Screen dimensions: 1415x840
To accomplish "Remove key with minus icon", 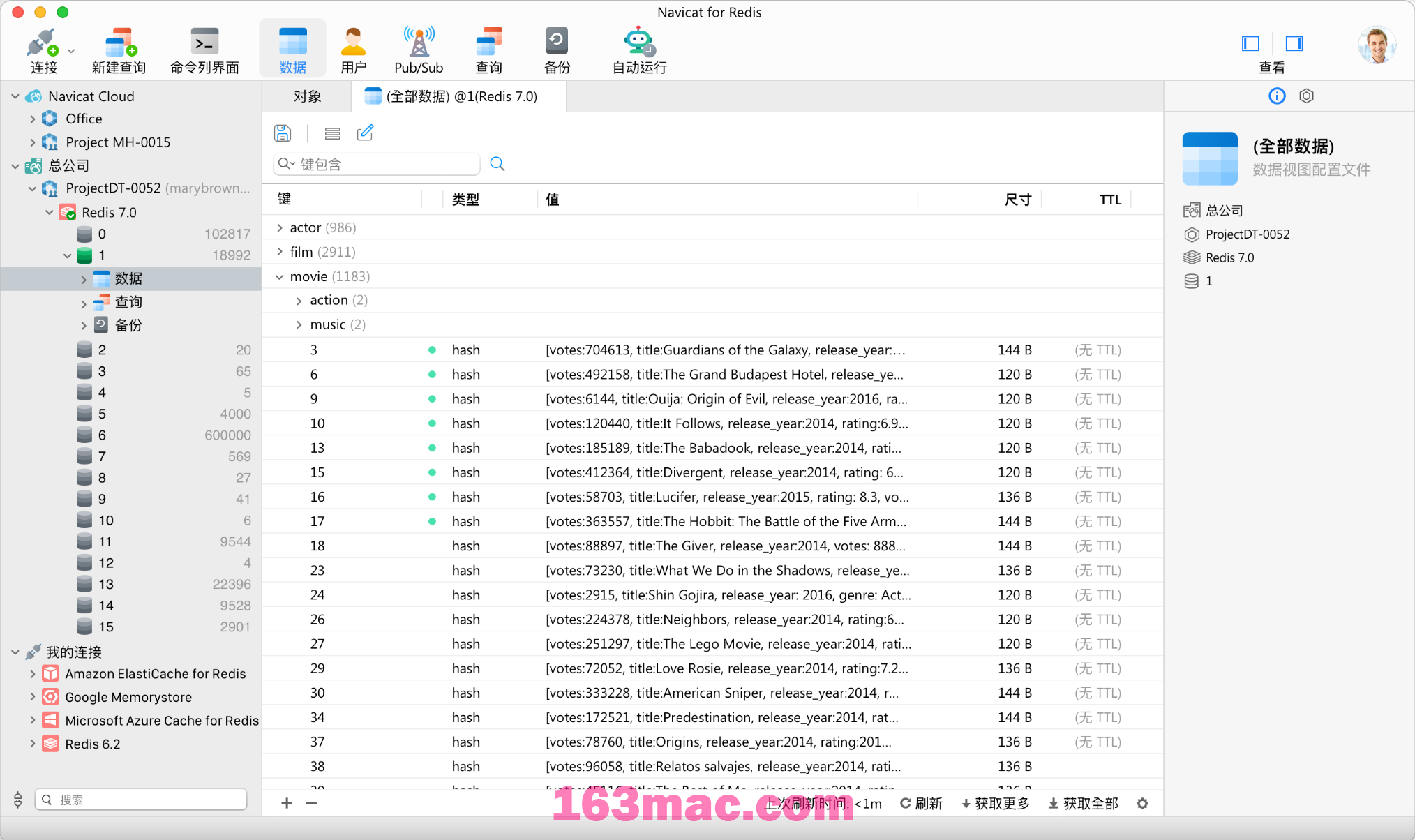I will click(x=311, y=803).
